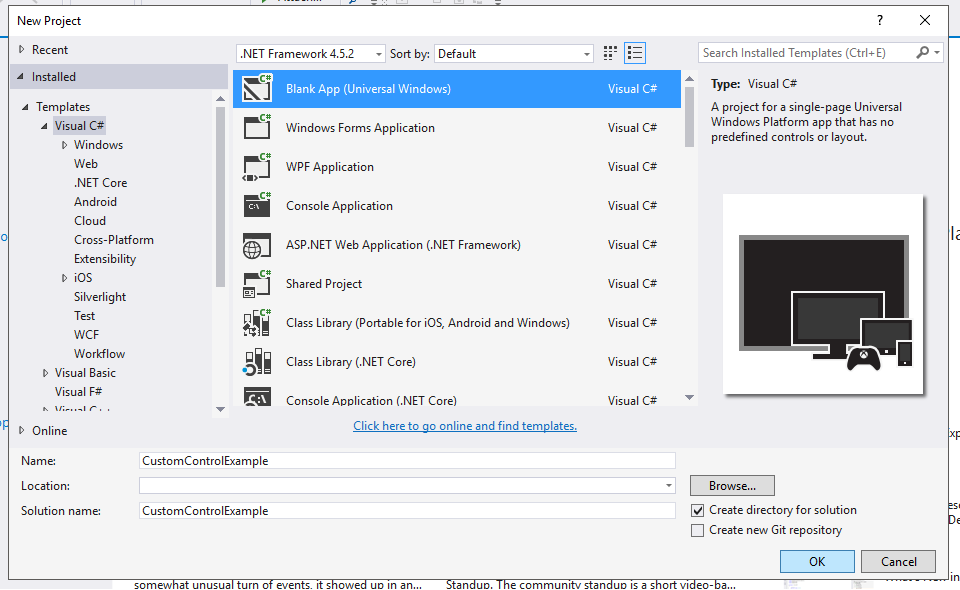Click the ASP.NET Web Application globe icon

pos(257,245)
